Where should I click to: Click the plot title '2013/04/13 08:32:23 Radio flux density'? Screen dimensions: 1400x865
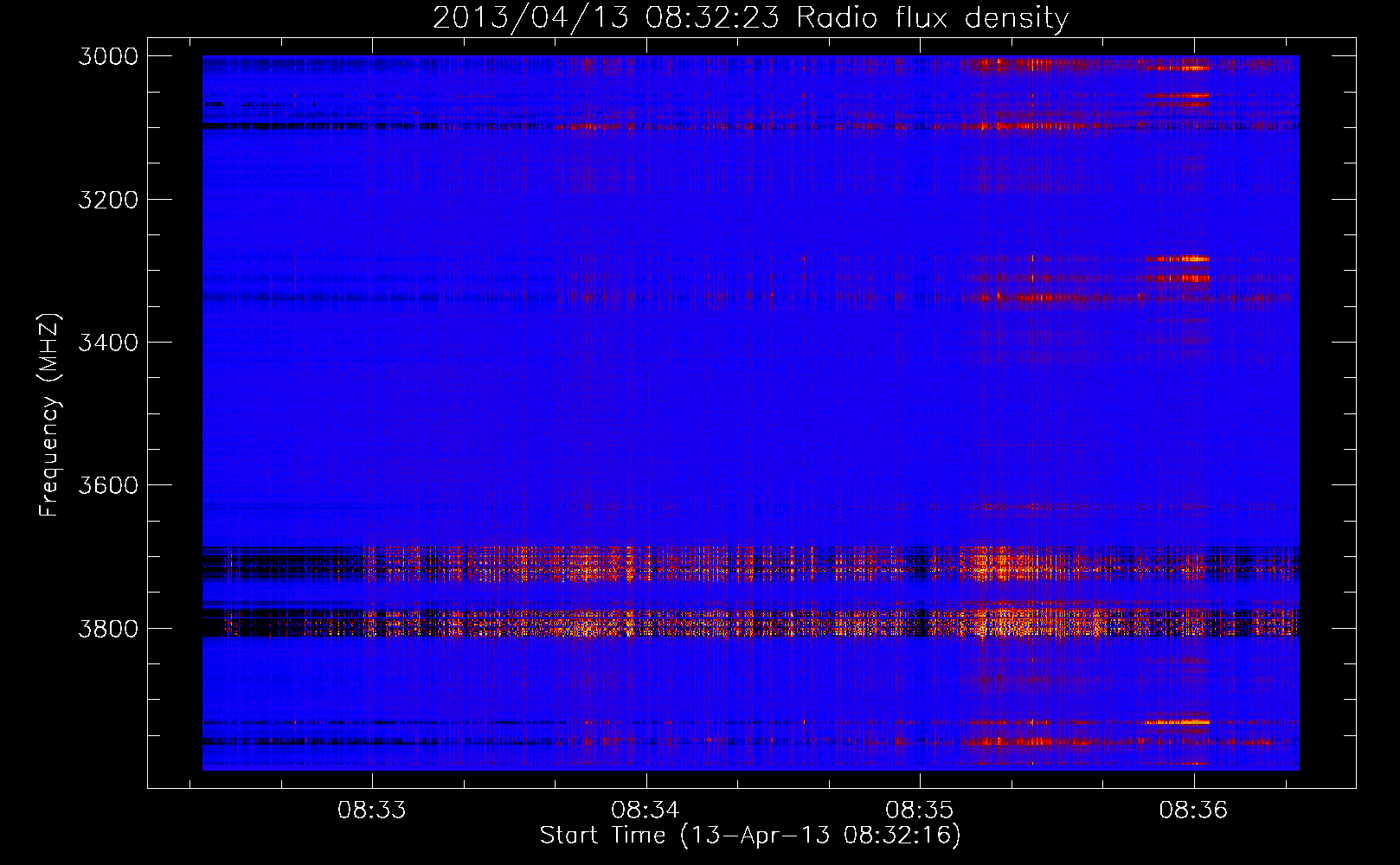tap(750, 18)
